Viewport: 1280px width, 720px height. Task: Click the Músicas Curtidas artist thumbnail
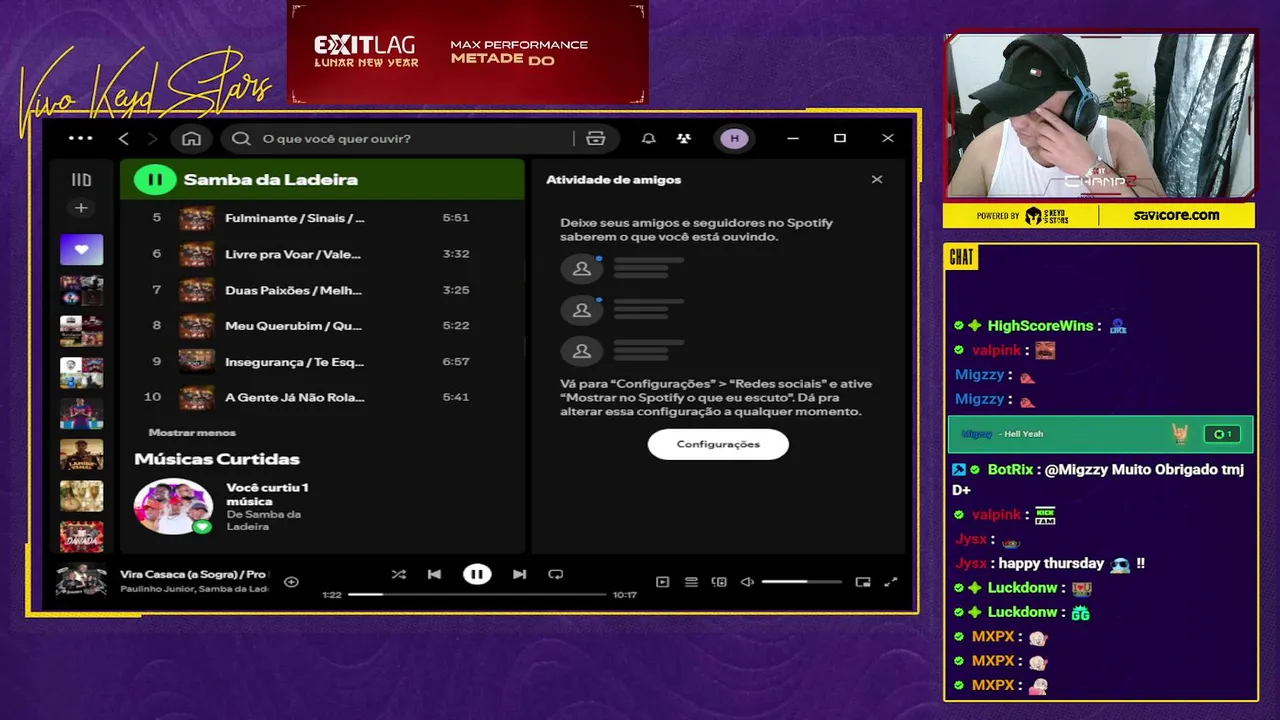tap(174, 506)
